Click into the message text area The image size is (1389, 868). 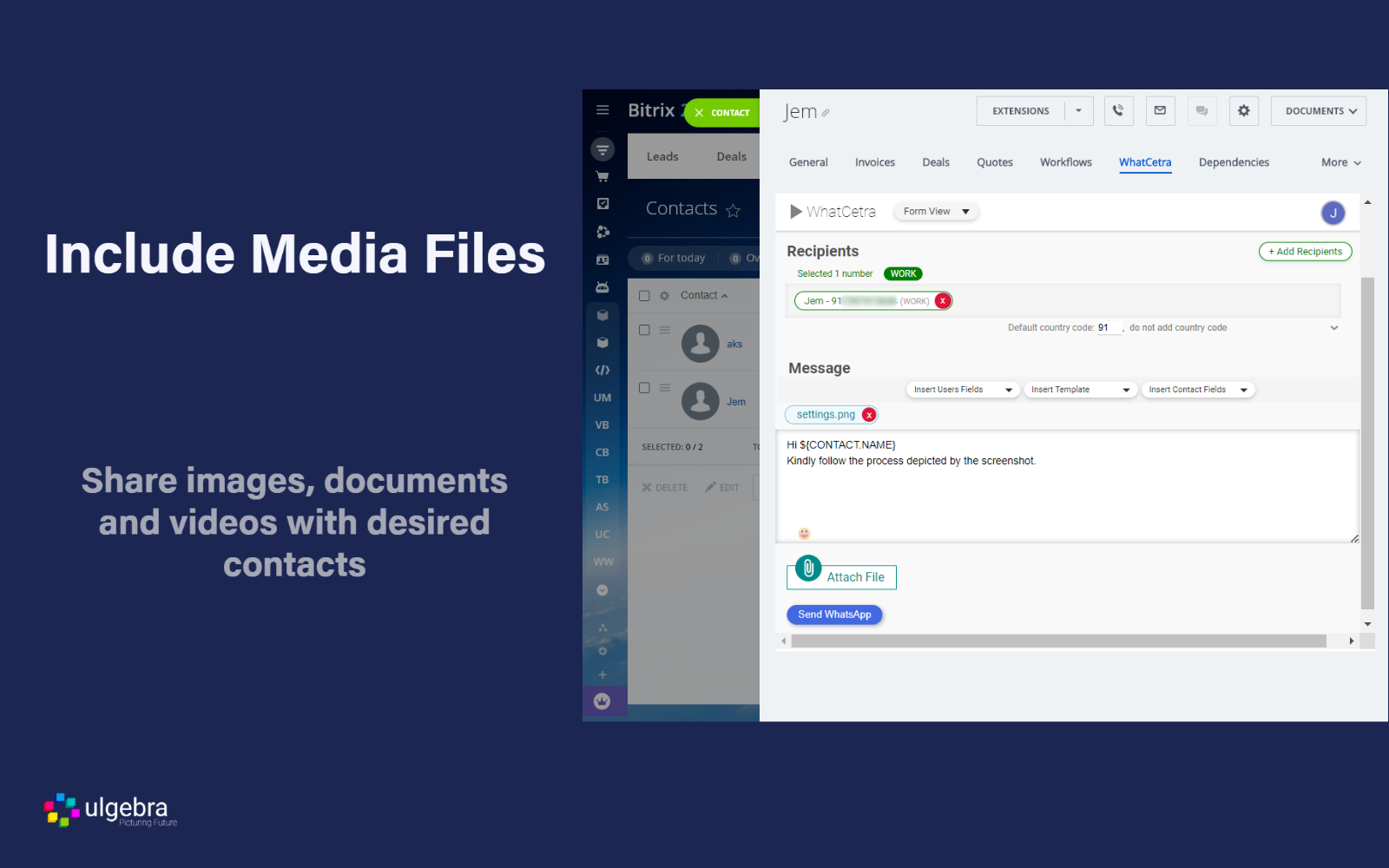(1067, 486)
